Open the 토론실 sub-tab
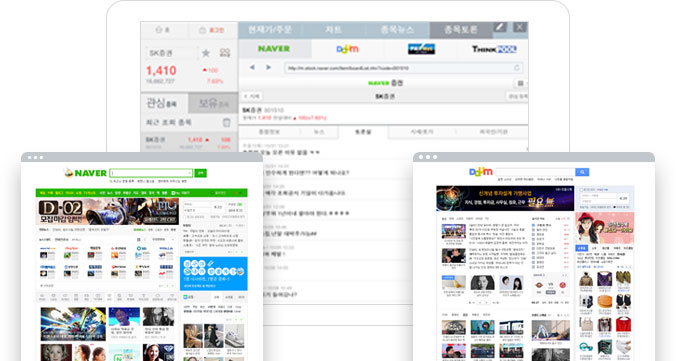Viewport: 676px width, 361px height. coord(363,132)
